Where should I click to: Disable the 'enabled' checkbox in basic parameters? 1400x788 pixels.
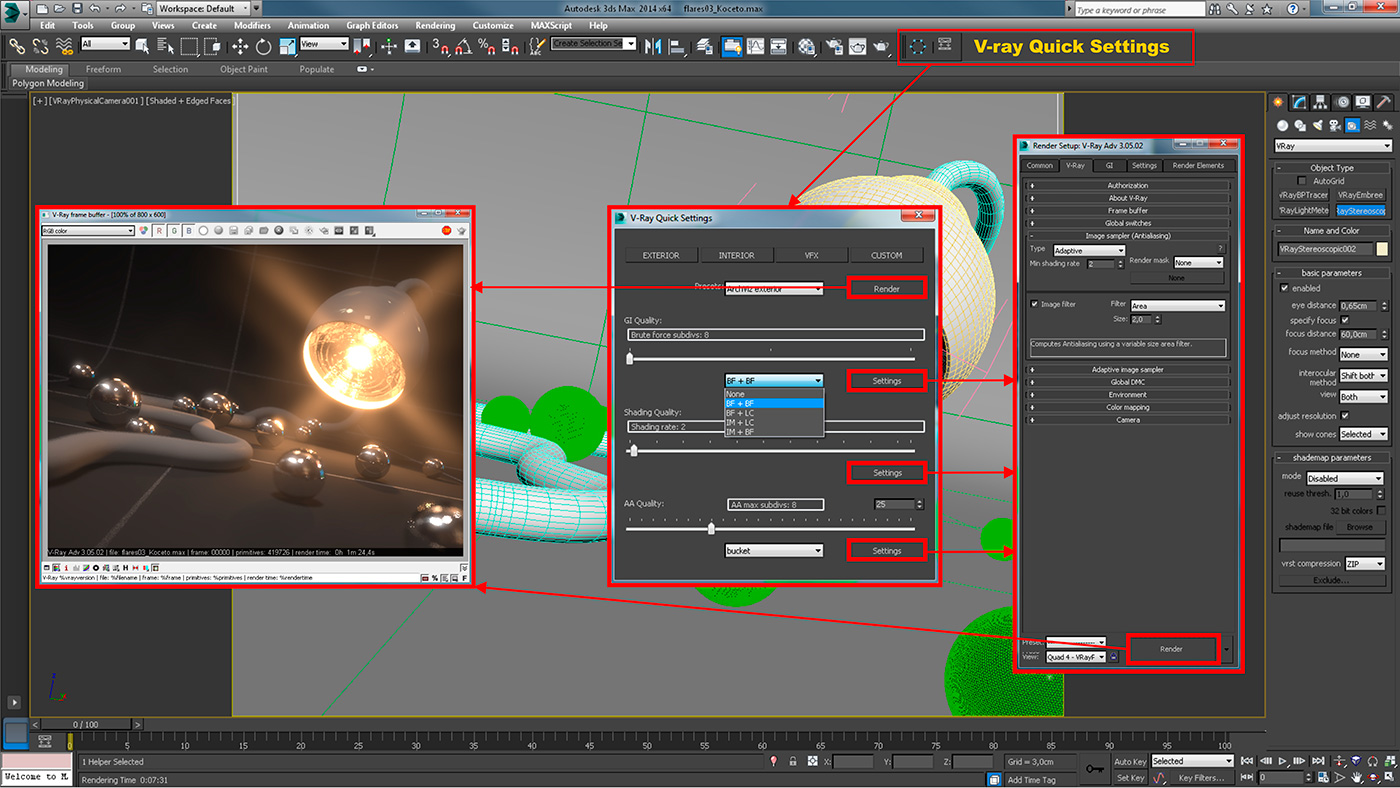[x=1285, y=288]
